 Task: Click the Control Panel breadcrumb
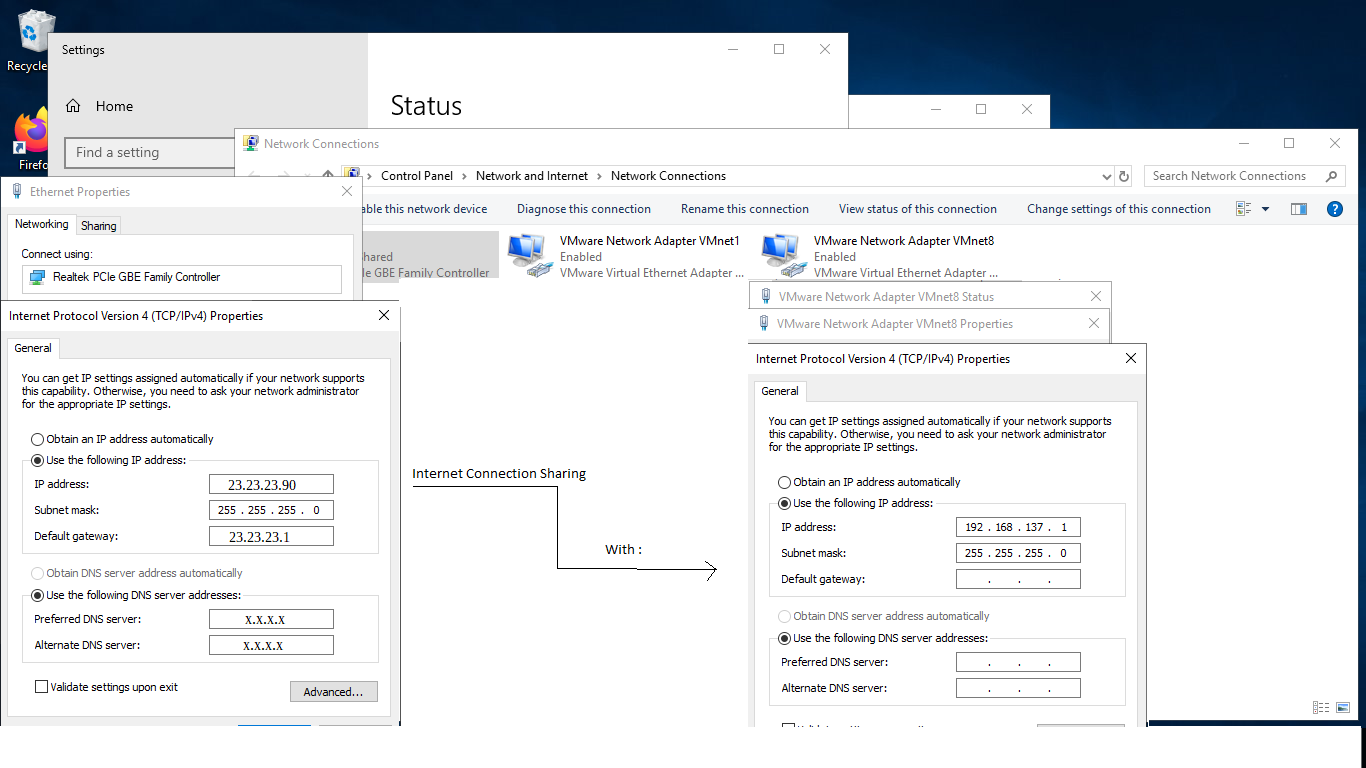point(417,176)
